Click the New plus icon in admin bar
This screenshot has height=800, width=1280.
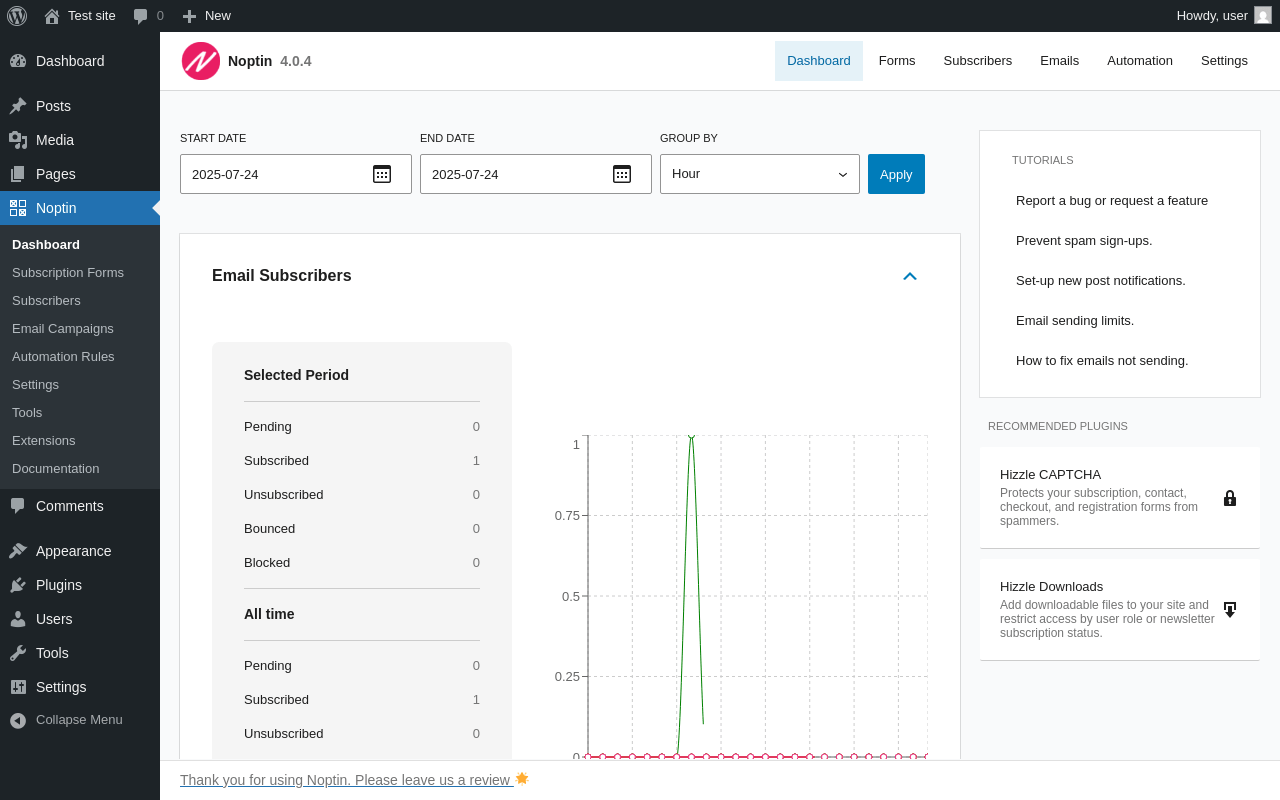click(189, 16)
